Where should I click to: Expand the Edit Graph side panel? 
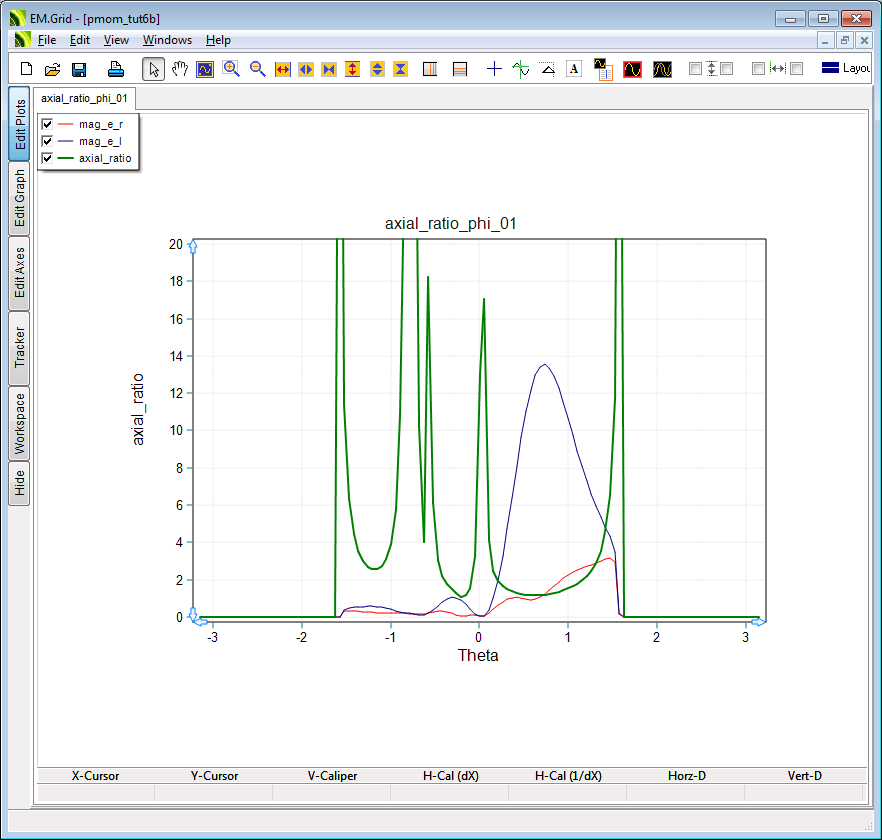[19, 198]
